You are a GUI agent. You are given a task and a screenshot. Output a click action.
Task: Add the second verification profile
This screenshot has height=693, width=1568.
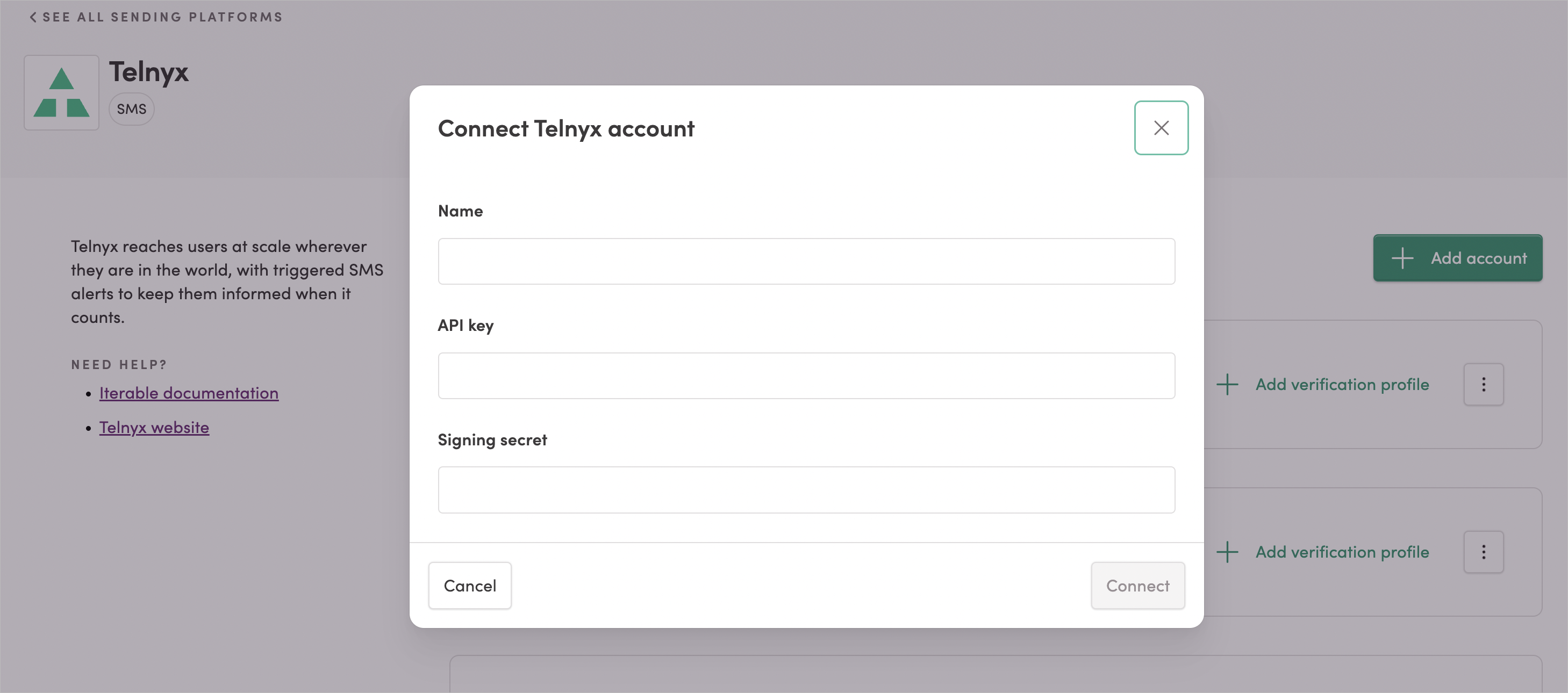click(1342, 552)
